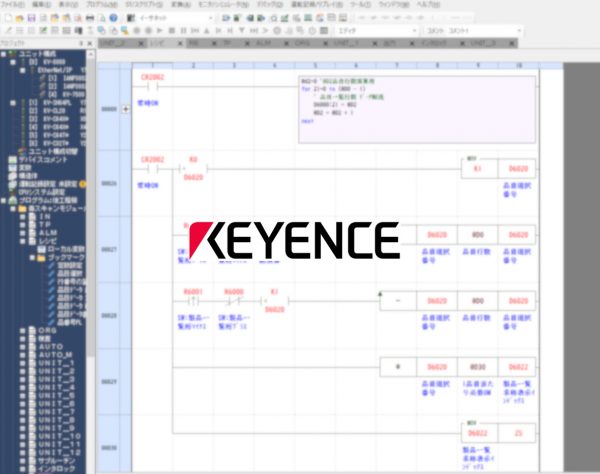Open the ツール(T) menu
The width and height of the screenshot is (600, 474).
click(x=360, y=5)
